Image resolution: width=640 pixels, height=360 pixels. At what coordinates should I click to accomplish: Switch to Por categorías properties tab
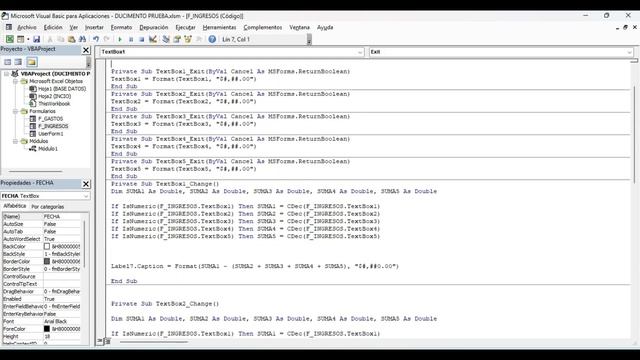48,207
